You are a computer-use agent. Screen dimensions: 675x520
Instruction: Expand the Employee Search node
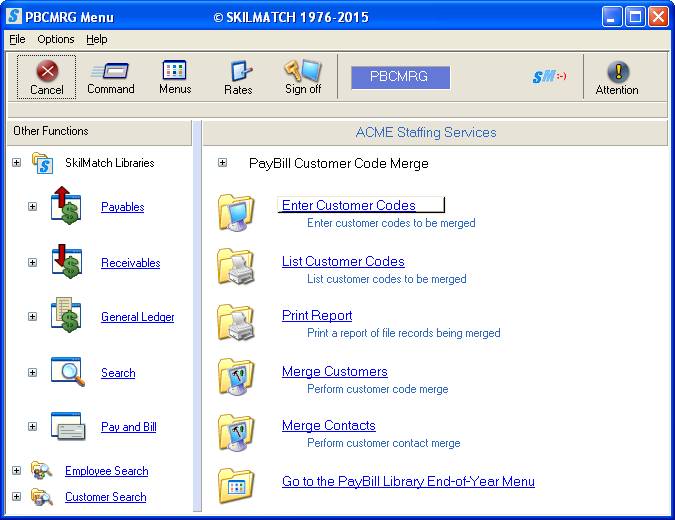[x=16, y=470]
